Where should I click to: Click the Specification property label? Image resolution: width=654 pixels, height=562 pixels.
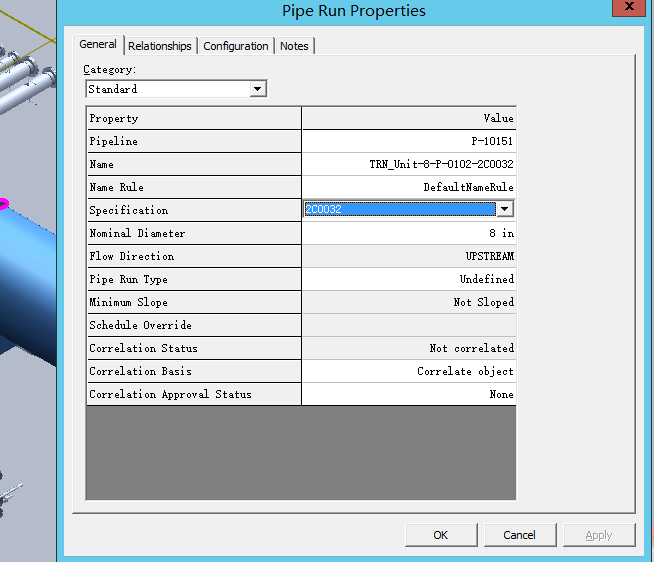coord(194,210)
